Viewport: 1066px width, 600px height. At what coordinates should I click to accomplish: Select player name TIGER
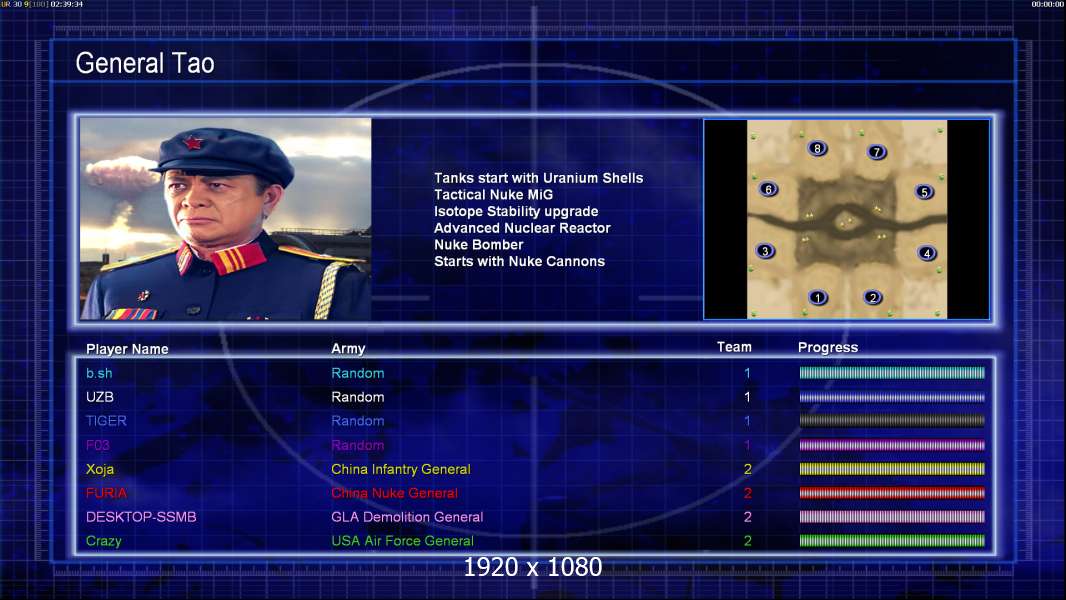[106, 421]
